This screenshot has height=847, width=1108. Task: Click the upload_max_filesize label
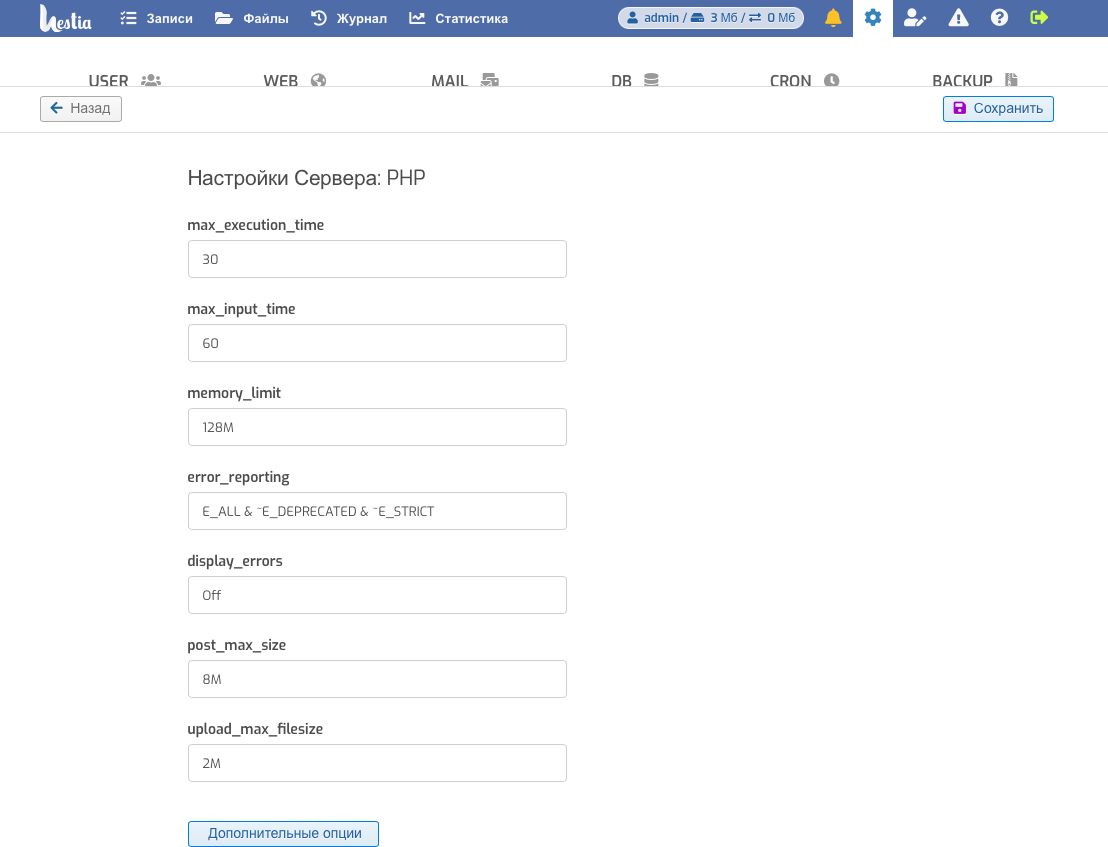coord(255,730)
